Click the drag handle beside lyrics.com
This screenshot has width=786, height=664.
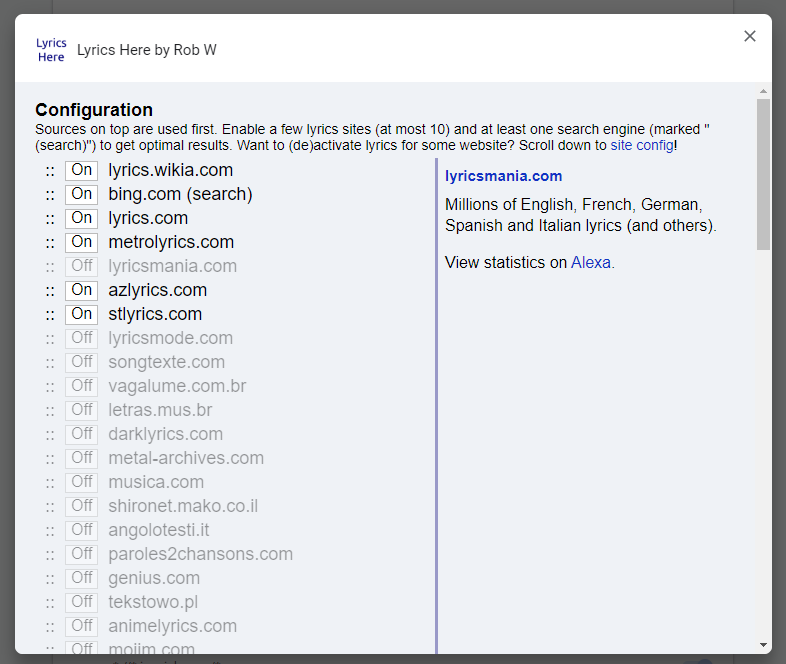coord(50,219)
